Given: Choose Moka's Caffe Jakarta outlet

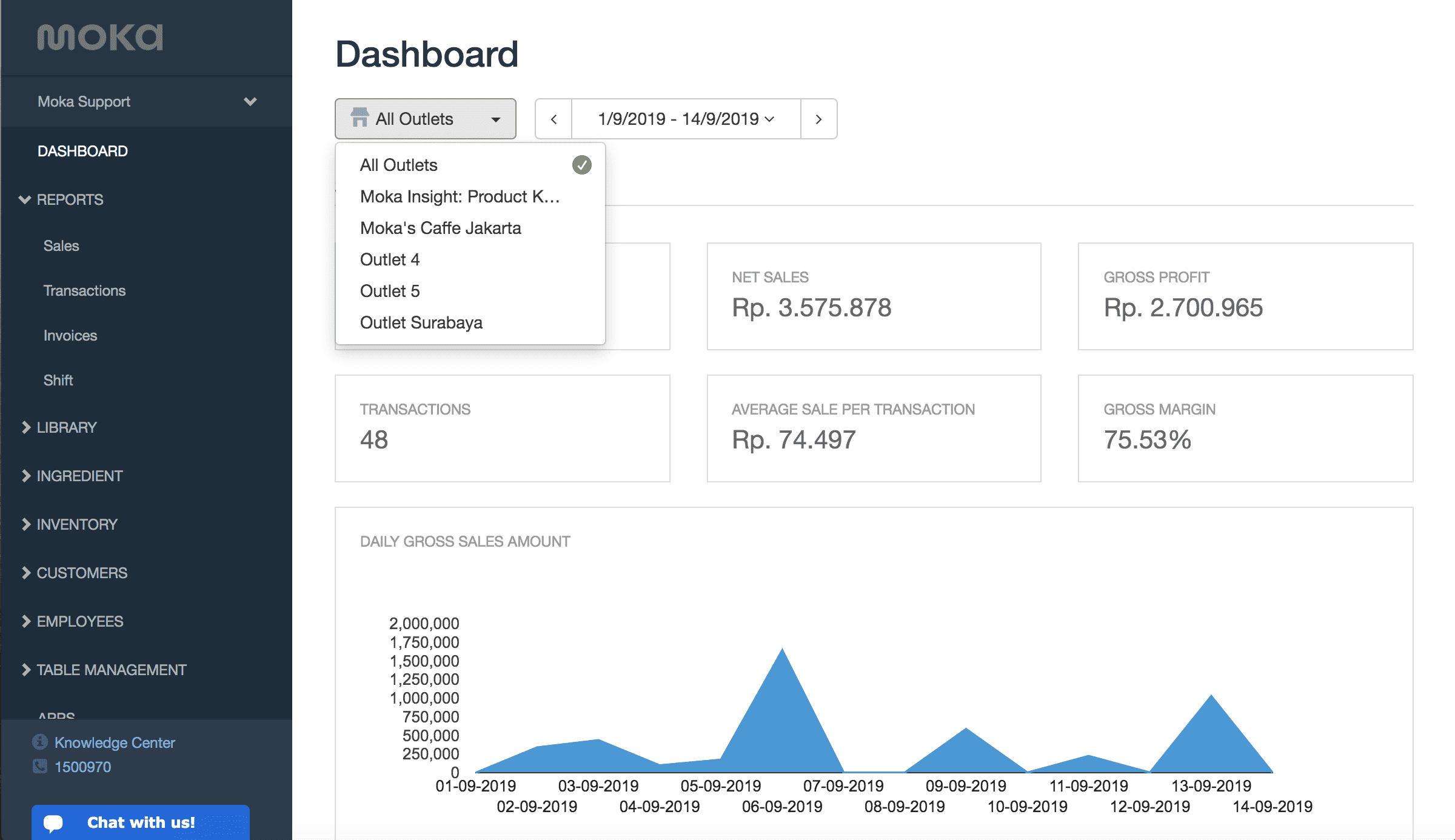Looking at the screenshot, I should pos(470,228).
